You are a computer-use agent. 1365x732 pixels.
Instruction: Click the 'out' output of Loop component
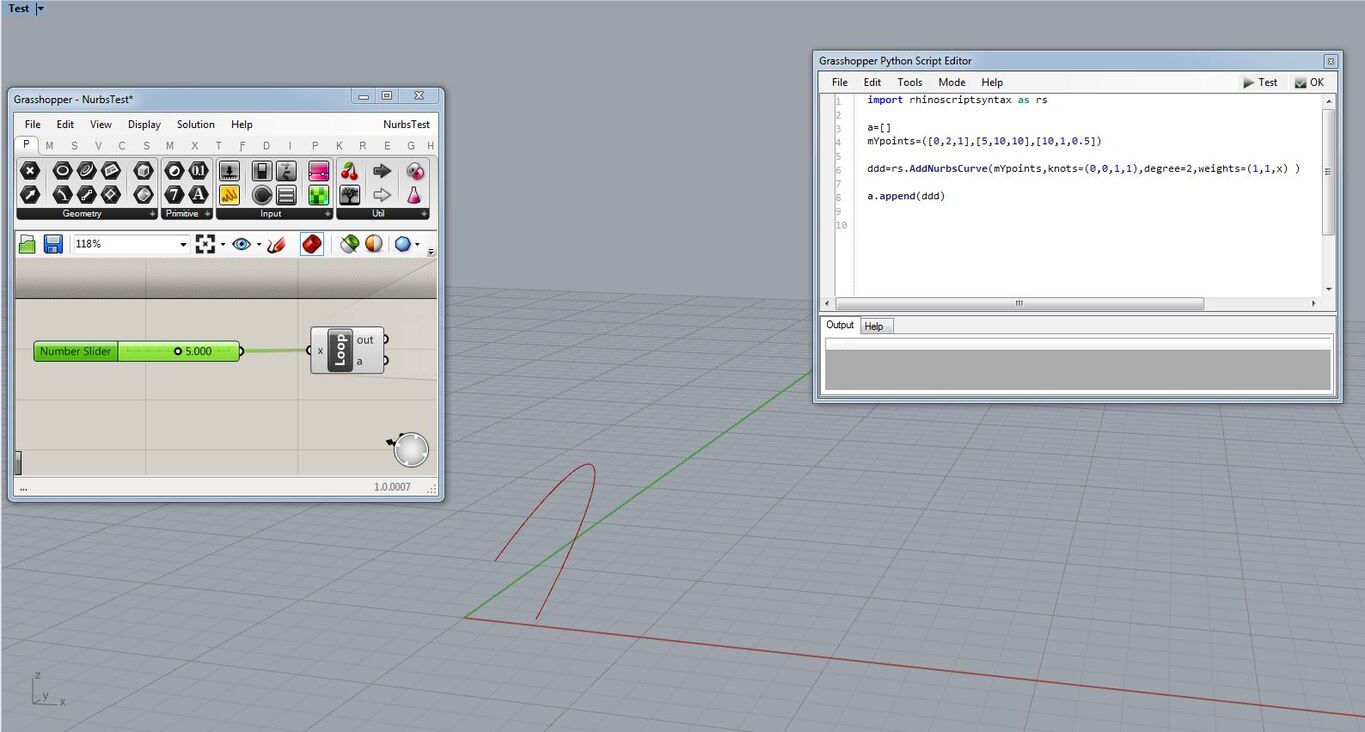tap(365, 340)
